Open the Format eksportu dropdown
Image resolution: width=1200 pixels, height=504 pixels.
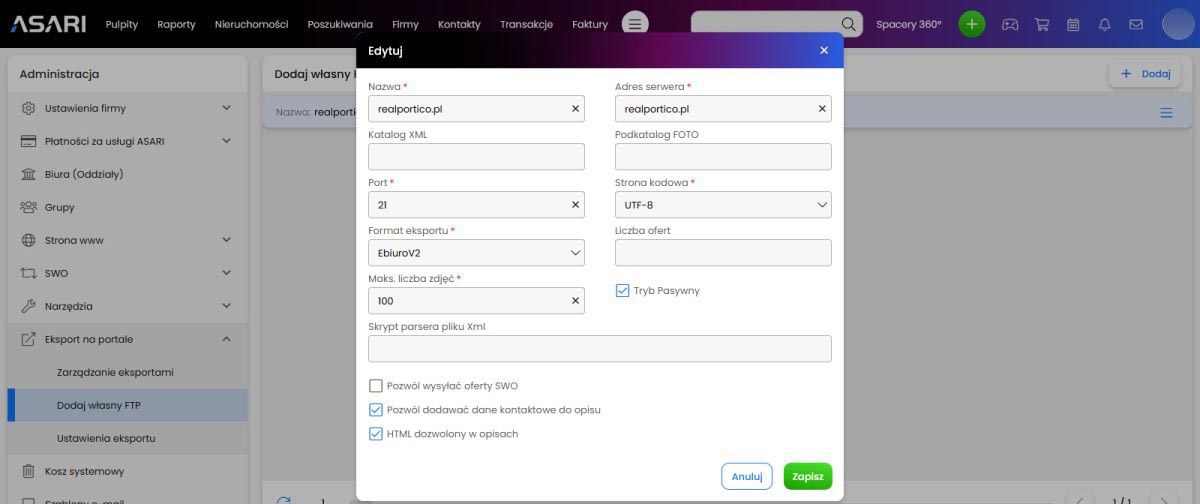pos(476,253)
